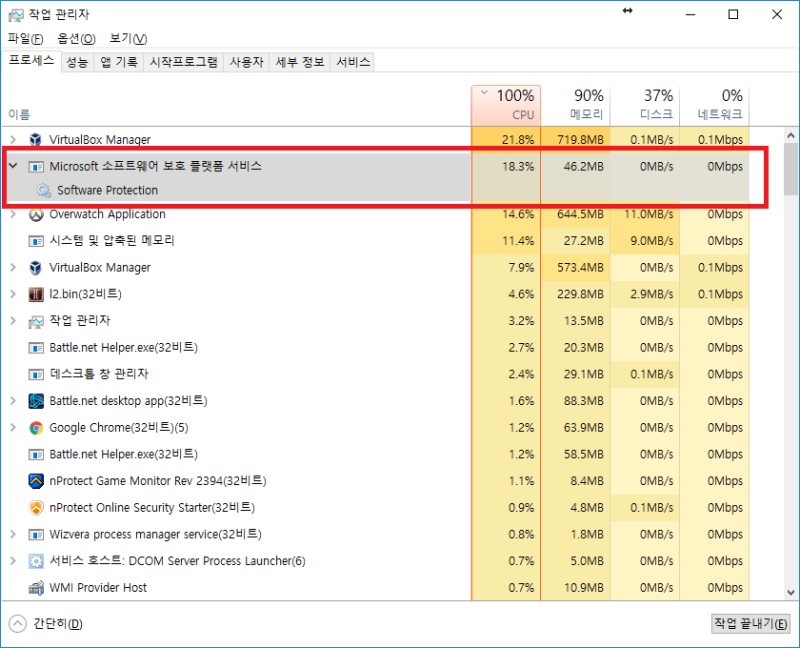This screenshot has width=800, height=648.
Task: Sort by the CPU column header
Action: click(x=506, y=105)
